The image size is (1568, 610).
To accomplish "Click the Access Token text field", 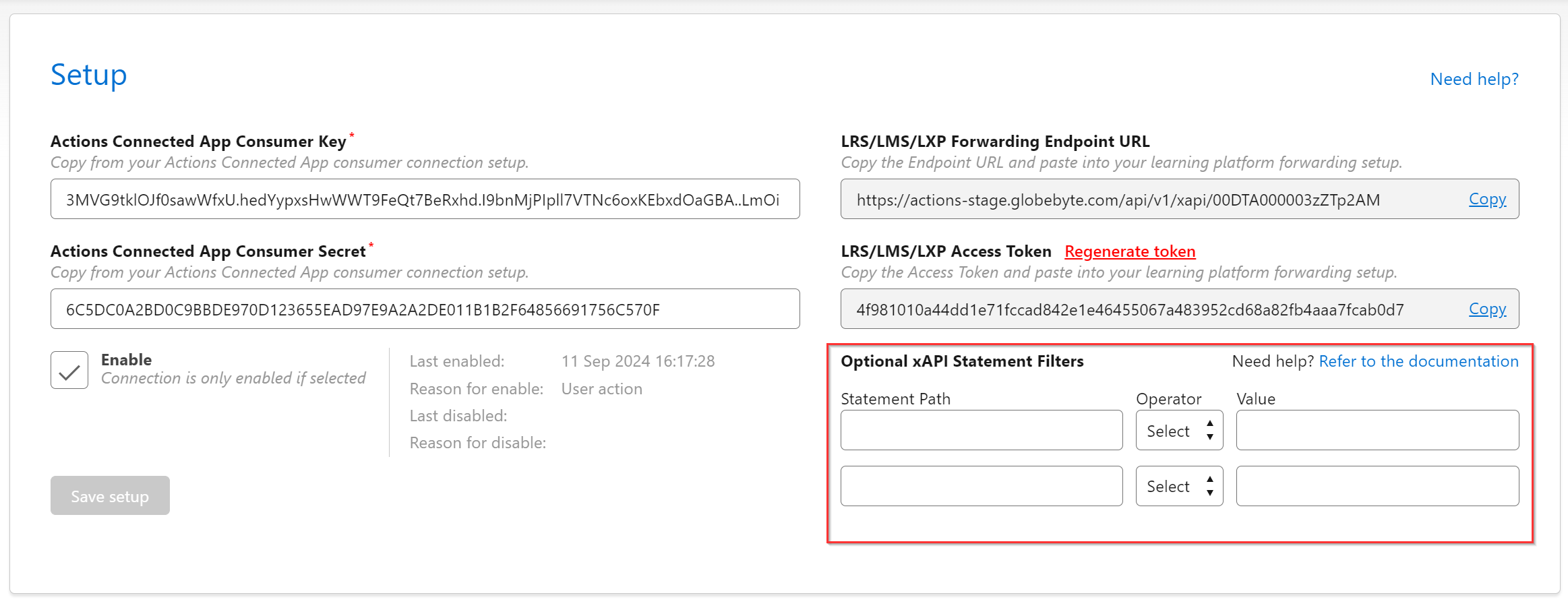I will (1146, 309).
